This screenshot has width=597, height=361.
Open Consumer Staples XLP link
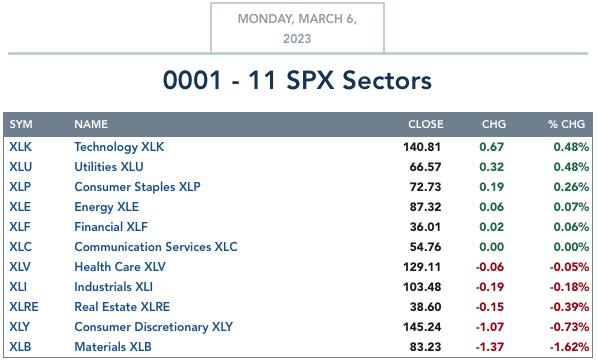click(137, 187)
